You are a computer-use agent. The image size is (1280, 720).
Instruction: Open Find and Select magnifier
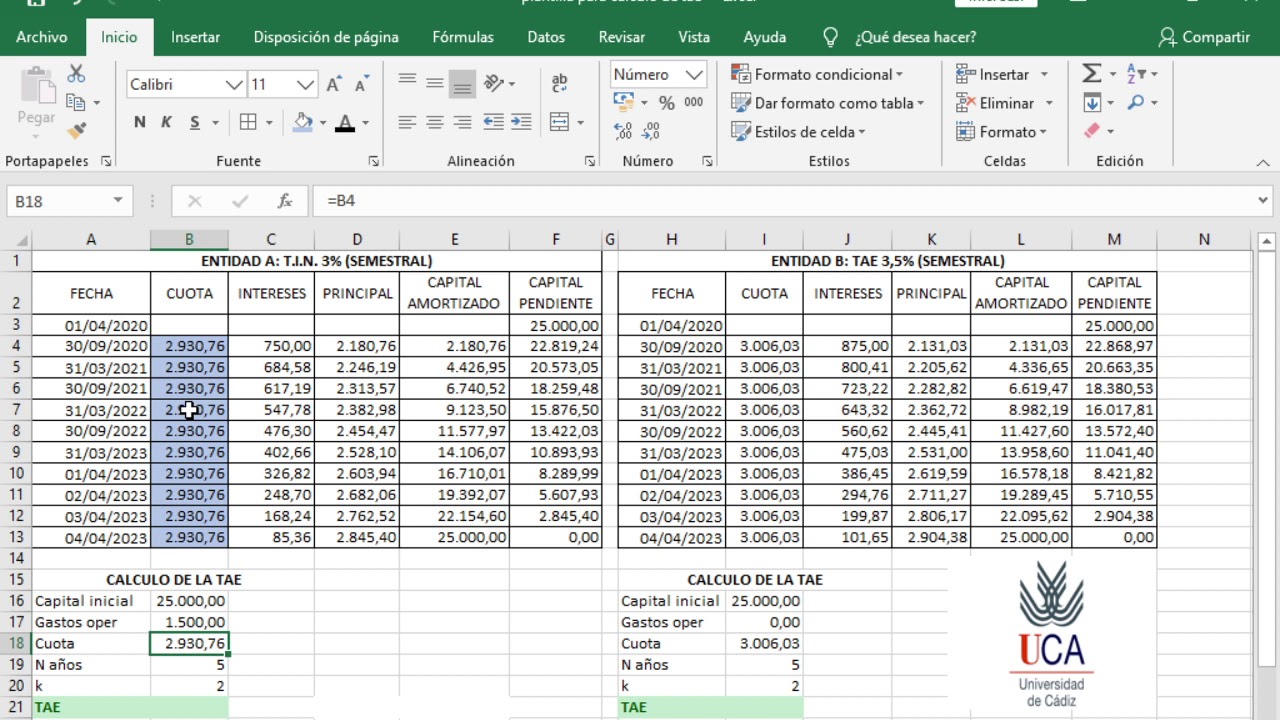(1136, 102)
